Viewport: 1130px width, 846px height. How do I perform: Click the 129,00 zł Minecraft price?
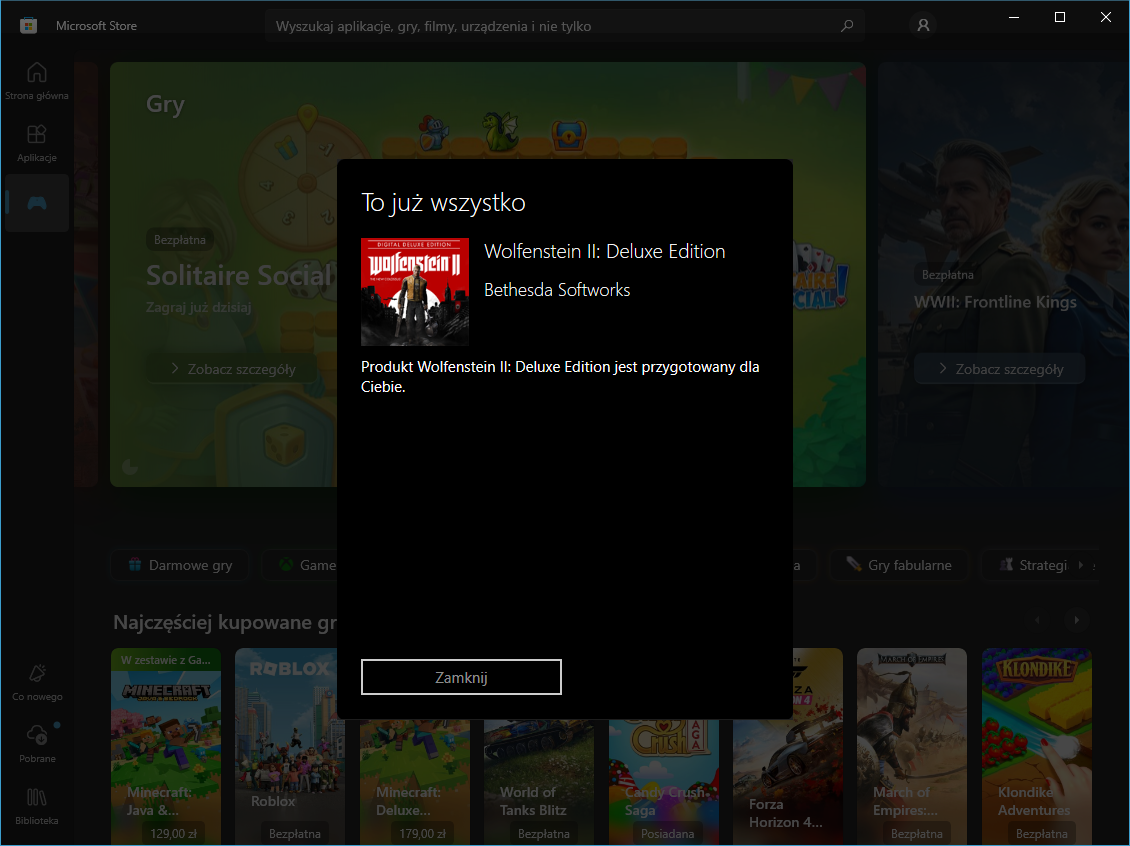pyautogui.click(x=173, y=834)
